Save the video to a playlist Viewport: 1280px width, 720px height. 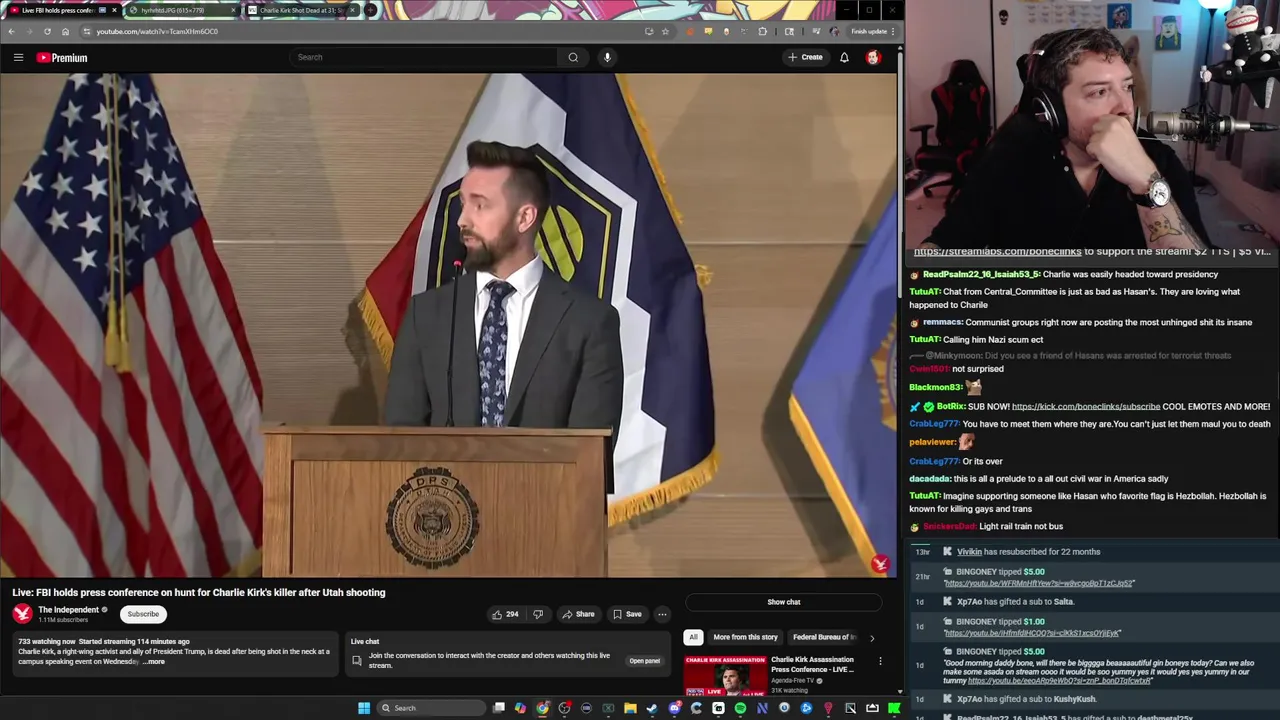coord(627,614)
